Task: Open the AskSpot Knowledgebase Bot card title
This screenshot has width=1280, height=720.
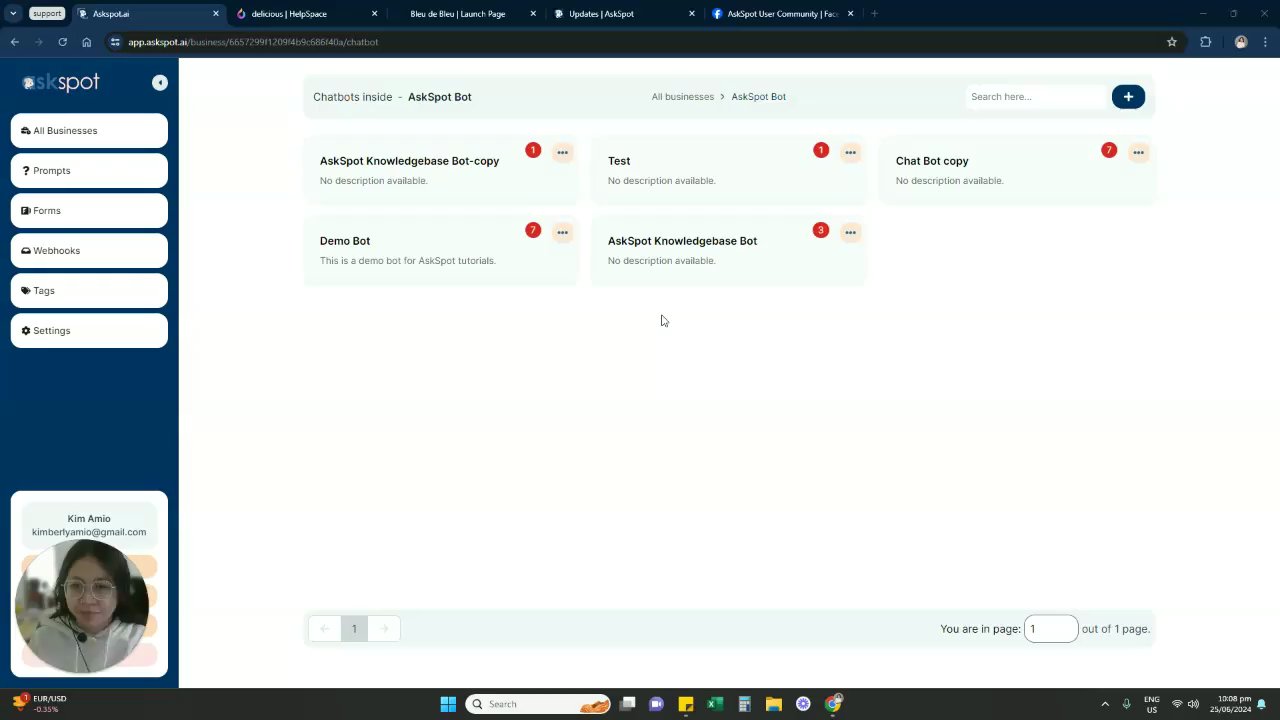Action: (x=682, y=241)
